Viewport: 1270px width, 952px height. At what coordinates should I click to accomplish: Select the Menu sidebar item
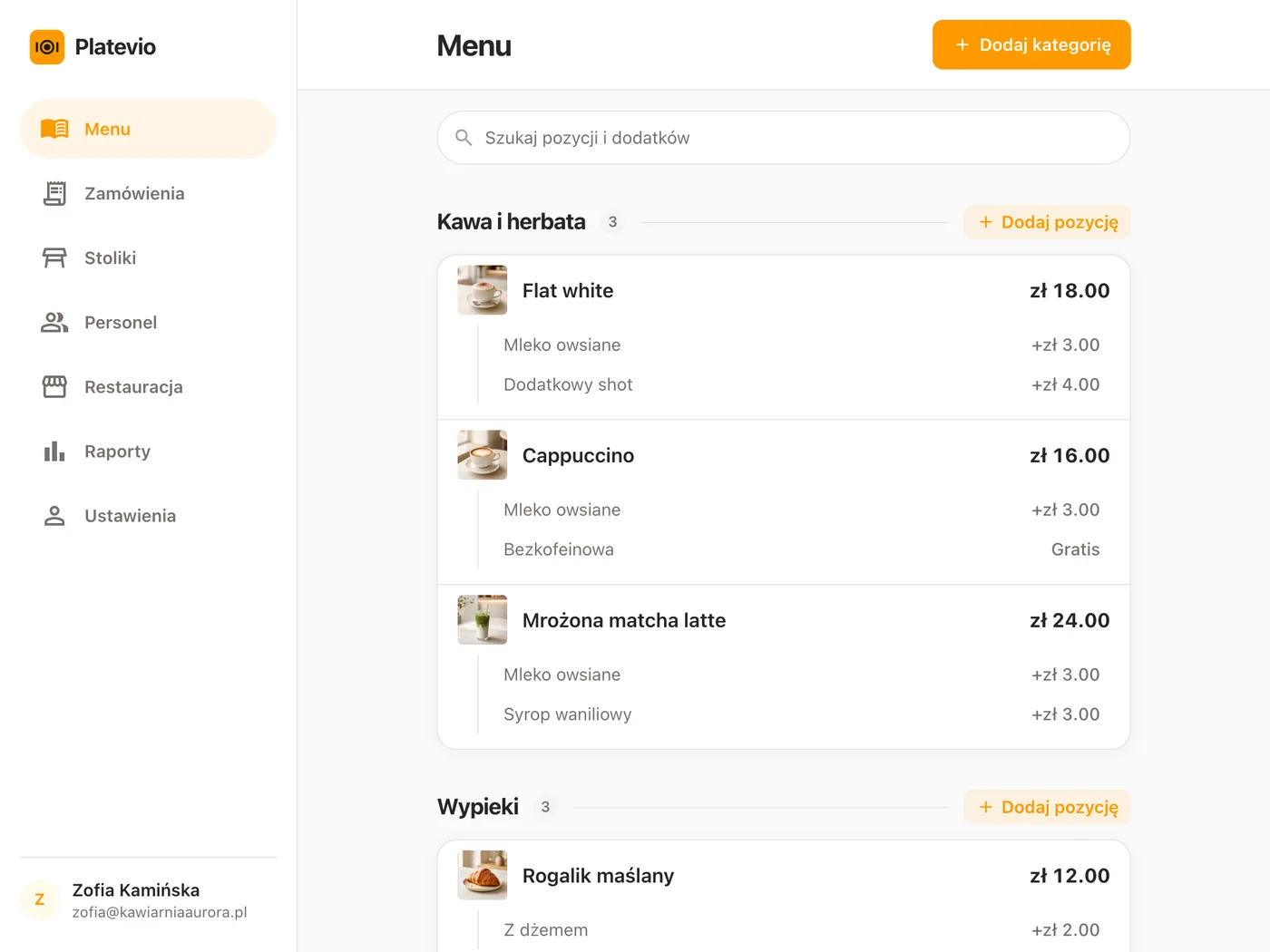coord(148,129)
